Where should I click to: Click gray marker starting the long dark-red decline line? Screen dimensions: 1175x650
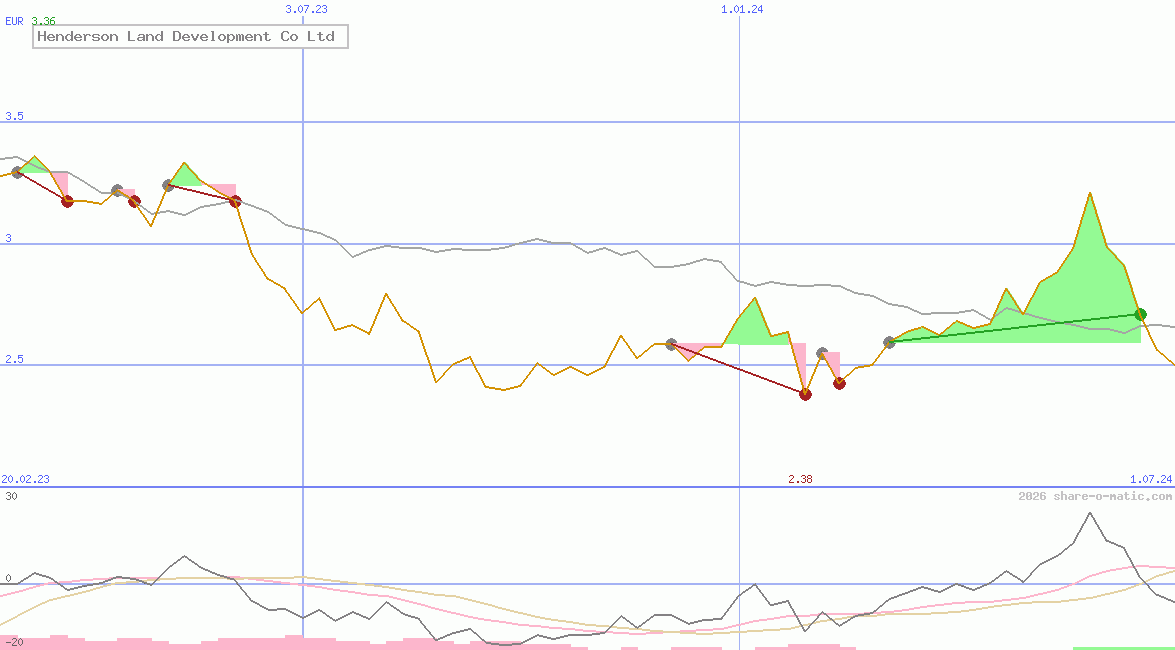tap(671, 344)
